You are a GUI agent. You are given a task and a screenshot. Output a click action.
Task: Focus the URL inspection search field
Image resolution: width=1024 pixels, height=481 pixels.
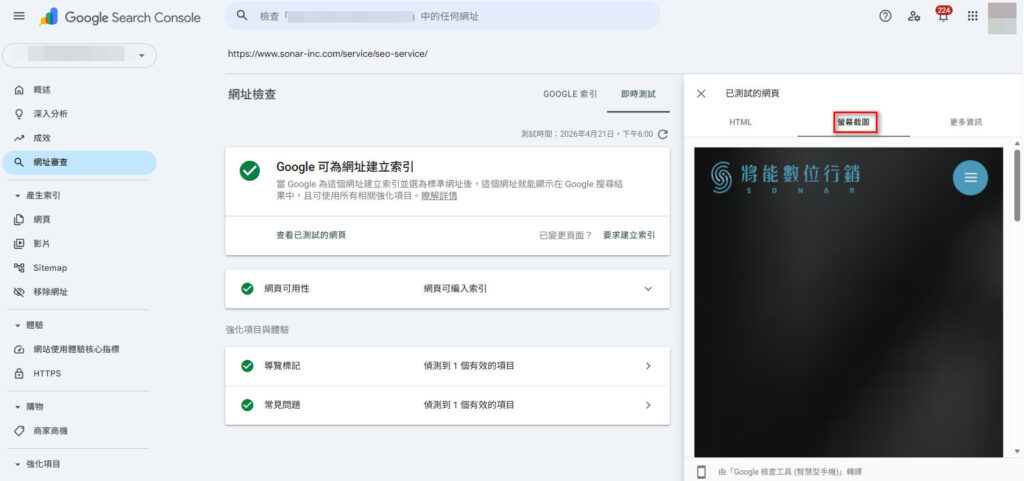point(443,16)
